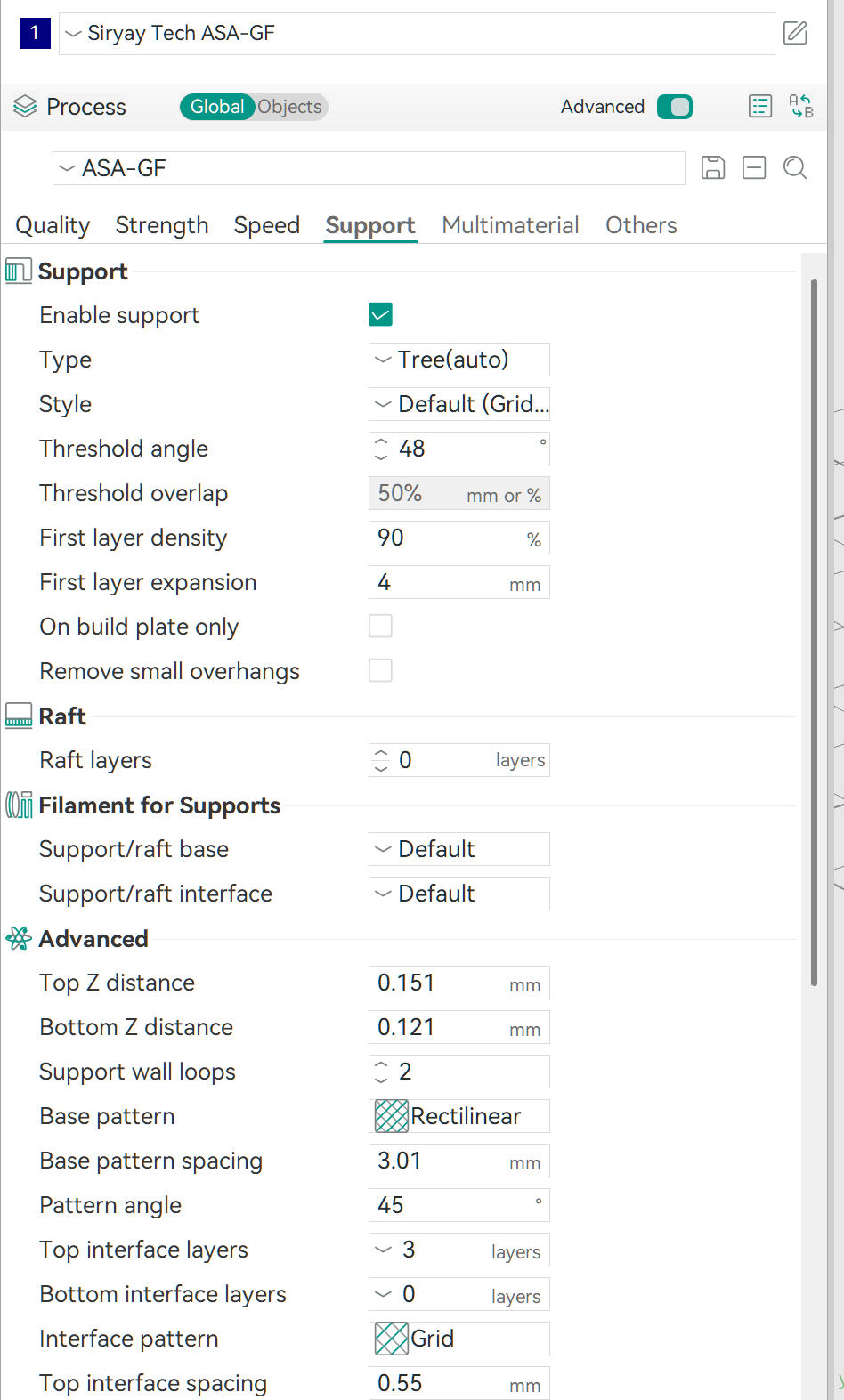The width and height of the screenshot is (844, 1400).
Task: Switch to the Multimaterial tab
Action: pyautogui.click(x=510, y=225)
